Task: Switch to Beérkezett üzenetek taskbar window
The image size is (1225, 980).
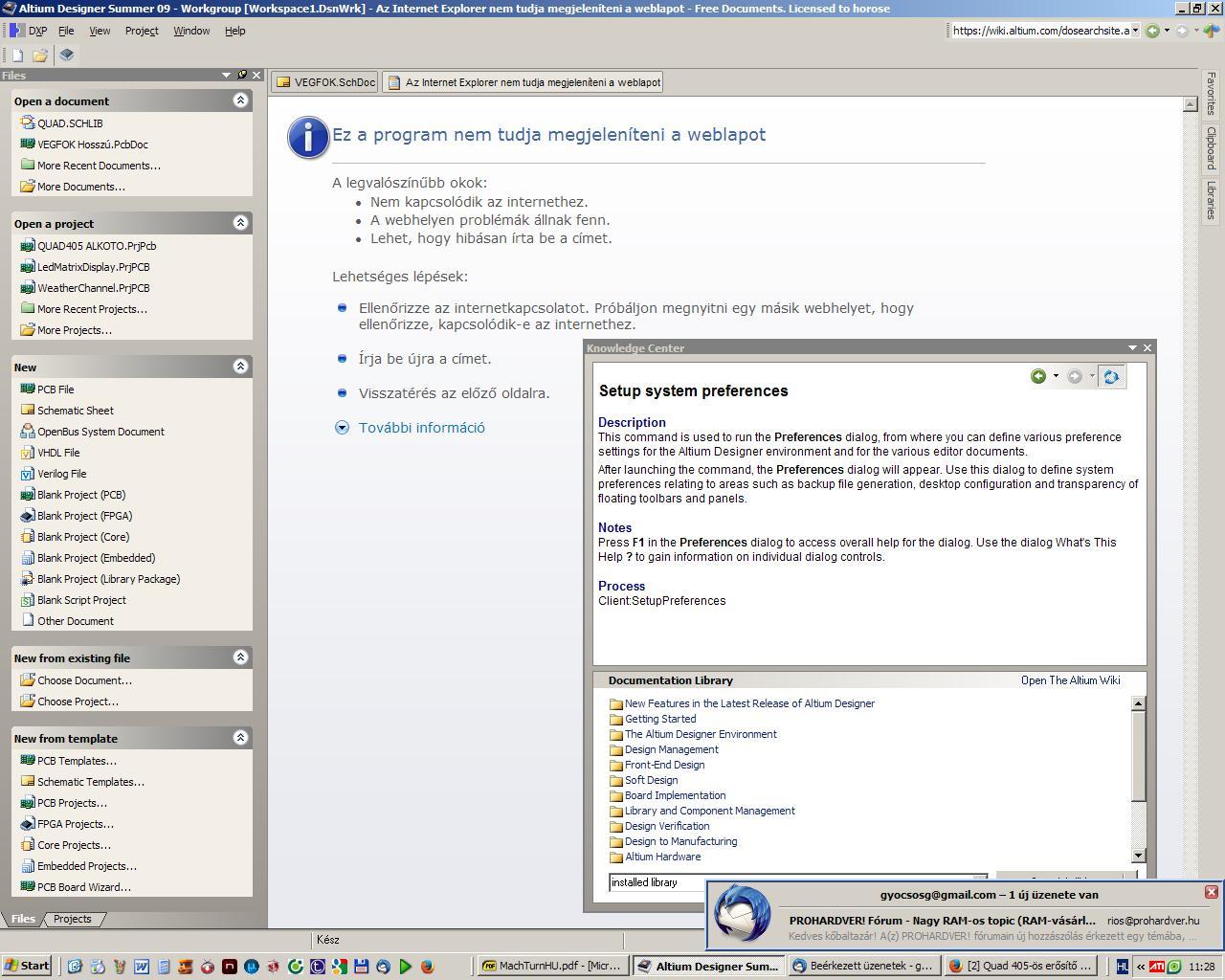Action: click(862, 966)
